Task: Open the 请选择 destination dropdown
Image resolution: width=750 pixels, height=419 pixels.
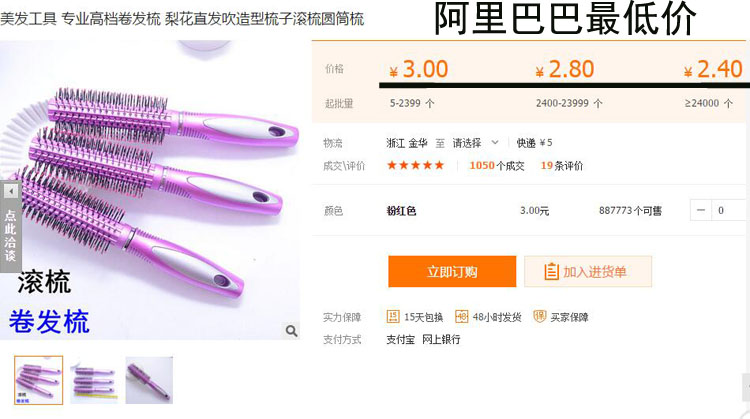Action: 475,143
